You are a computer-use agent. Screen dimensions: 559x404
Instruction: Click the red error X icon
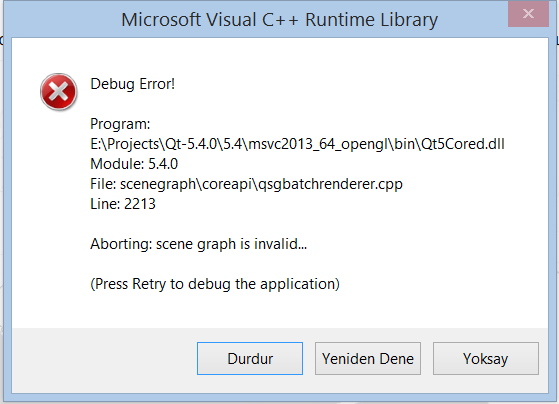point(58,92)
